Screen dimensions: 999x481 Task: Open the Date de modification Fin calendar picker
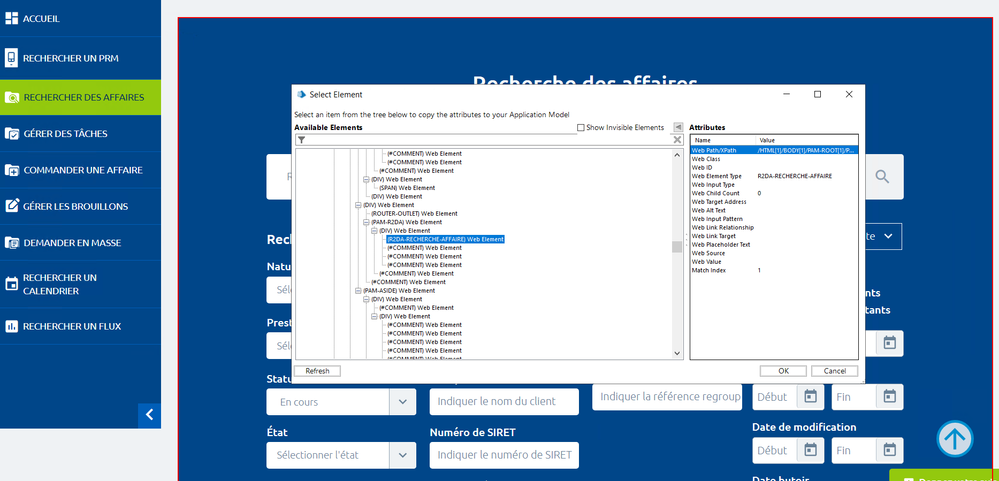point(889,450)
